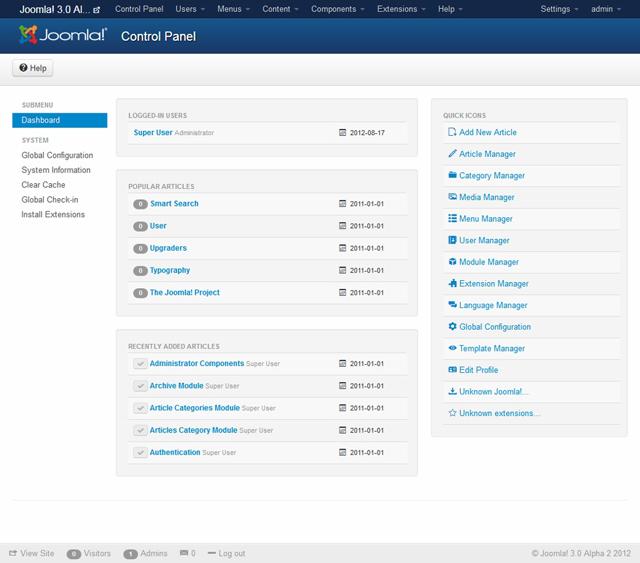The height and width of the screenshot is (563, 640).
Task: Toggle published state of Articles Category Module
Action: point(140,430)
